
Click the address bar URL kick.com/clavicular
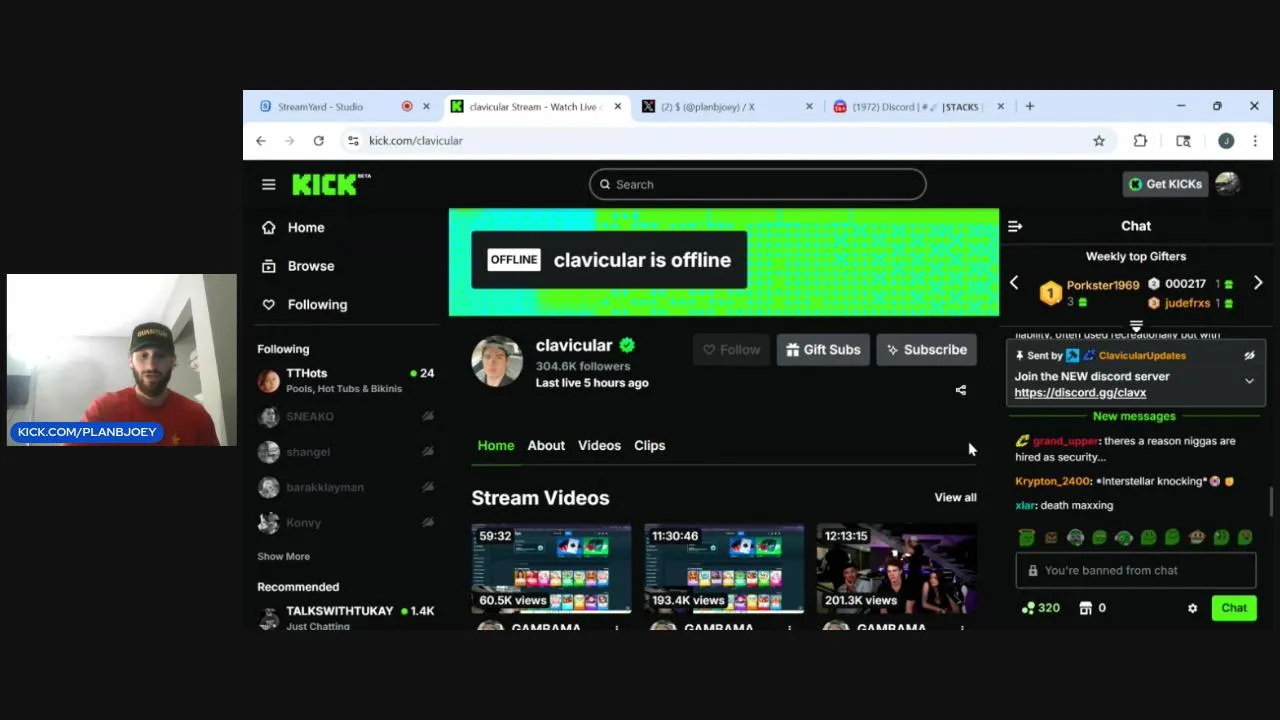[416, 141]
